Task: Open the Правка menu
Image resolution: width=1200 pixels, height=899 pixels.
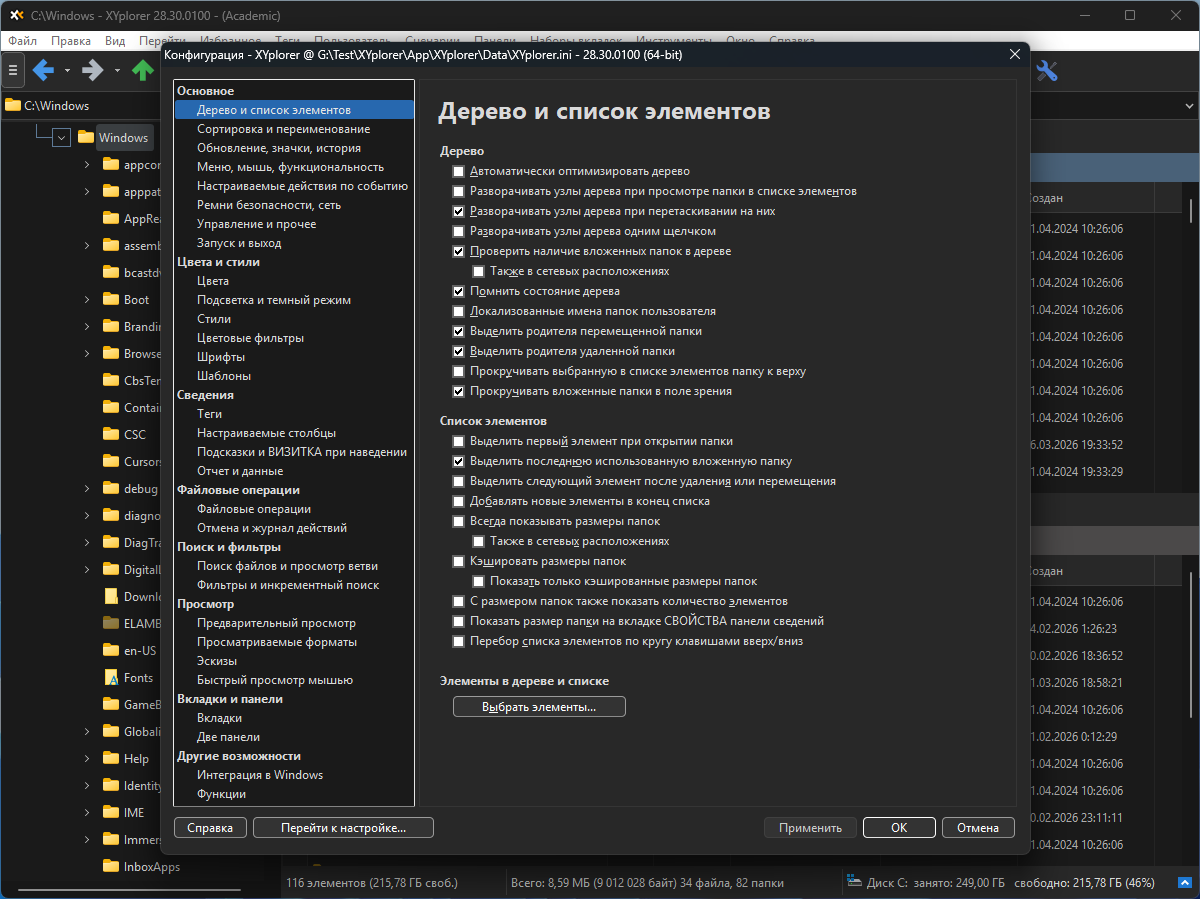Action: click(70, 41)
